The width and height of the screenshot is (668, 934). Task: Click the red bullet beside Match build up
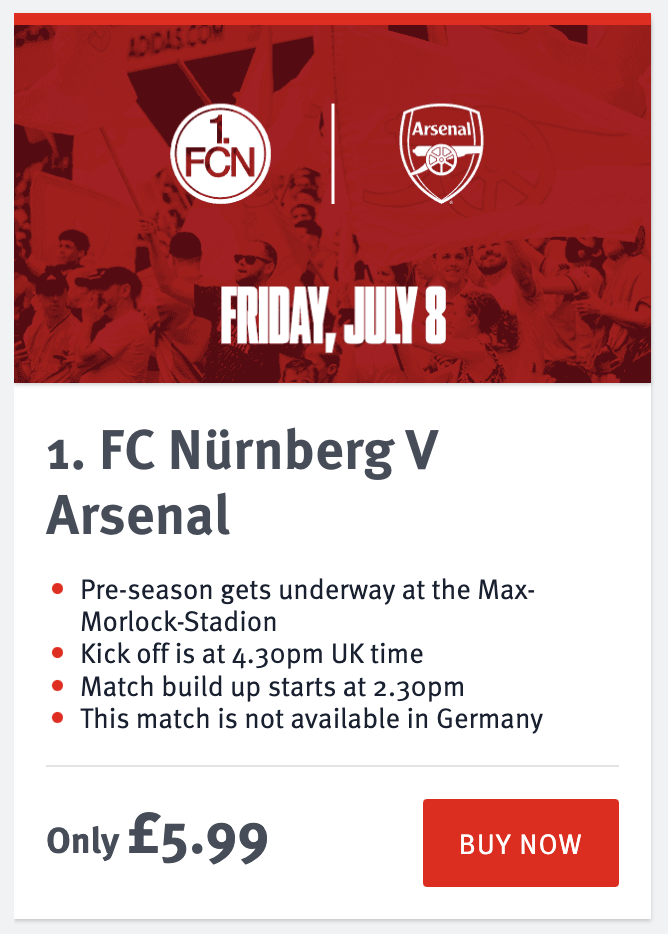pyautogui.click(x=57, y=686)
